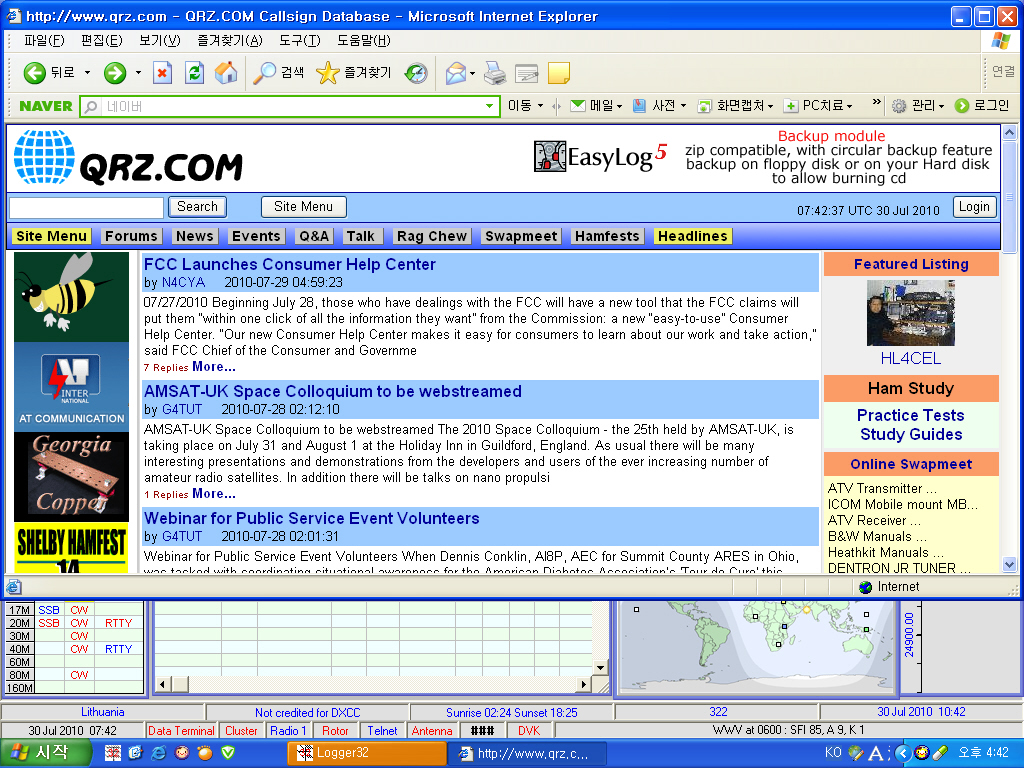Click the Naver 로그인 login button

984,106
